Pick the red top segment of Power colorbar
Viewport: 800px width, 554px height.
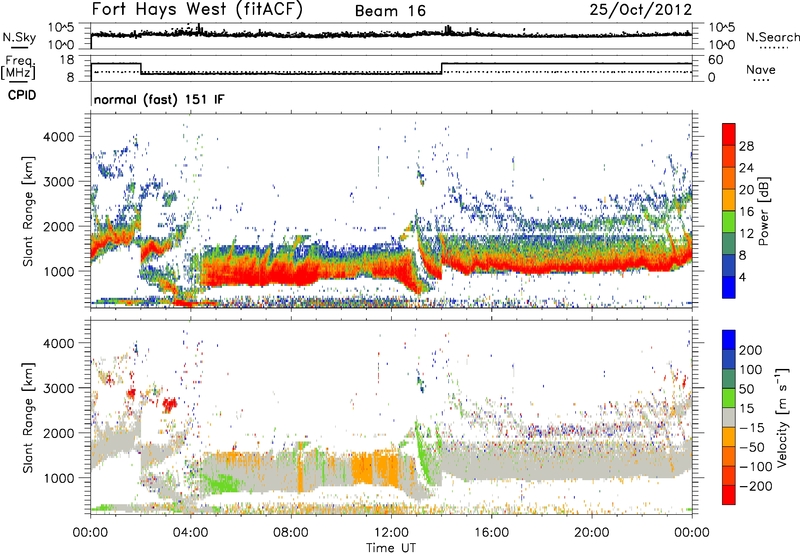[729, 134]
